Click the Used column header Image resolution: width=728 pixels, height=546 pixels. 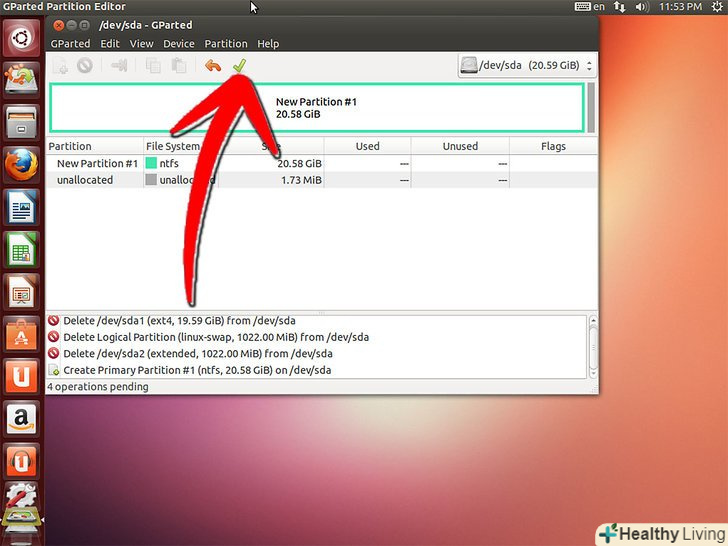367,146
